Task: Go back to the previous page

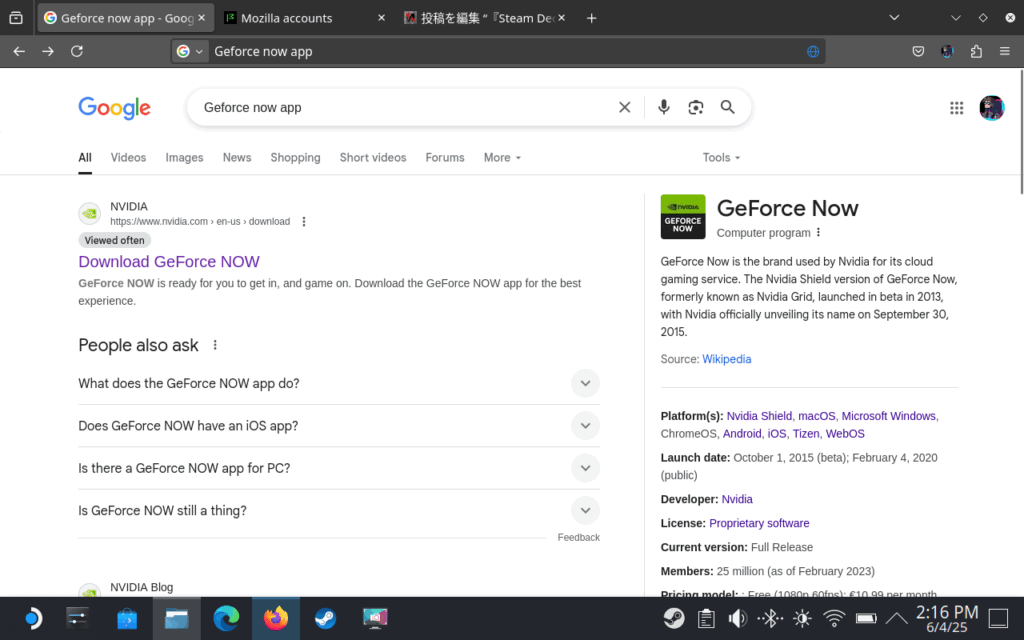Action: coord(19,51)
